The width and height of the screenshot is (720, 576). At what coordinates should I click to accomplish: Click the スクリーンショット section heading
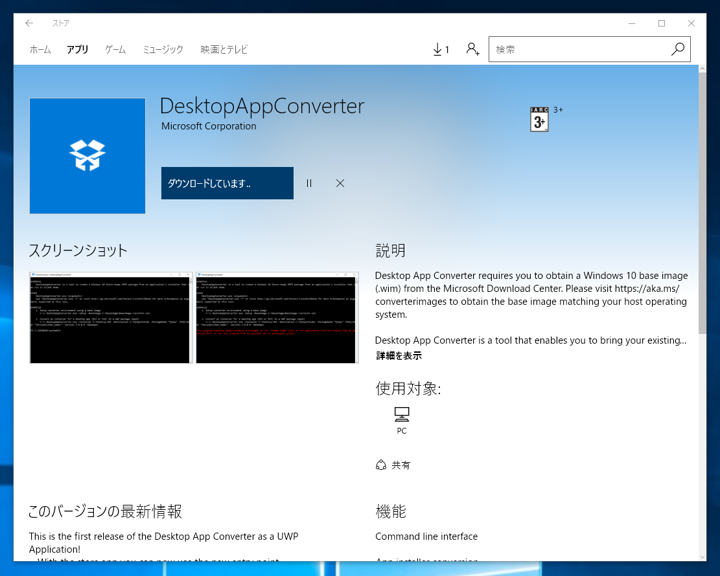[78, 250]
